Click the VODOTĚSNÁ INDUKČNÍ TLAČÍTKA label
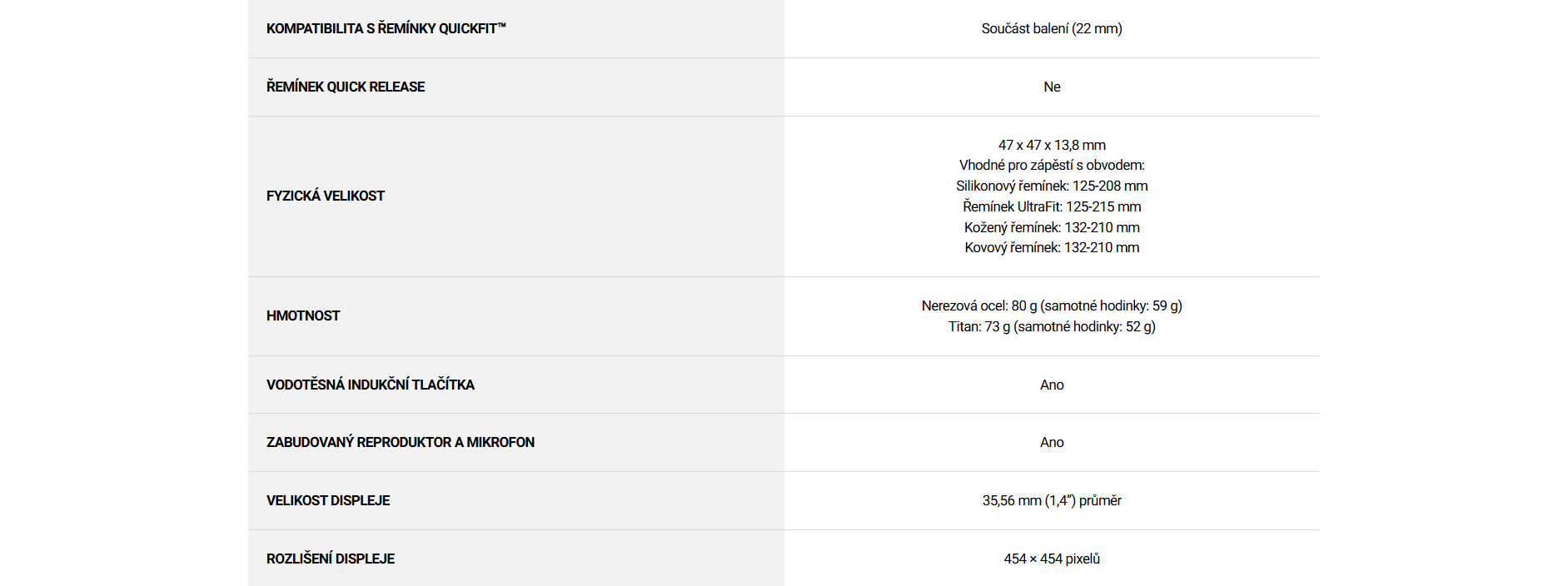The width and height of the screenshot is (1568, 586). pos(371,385)
